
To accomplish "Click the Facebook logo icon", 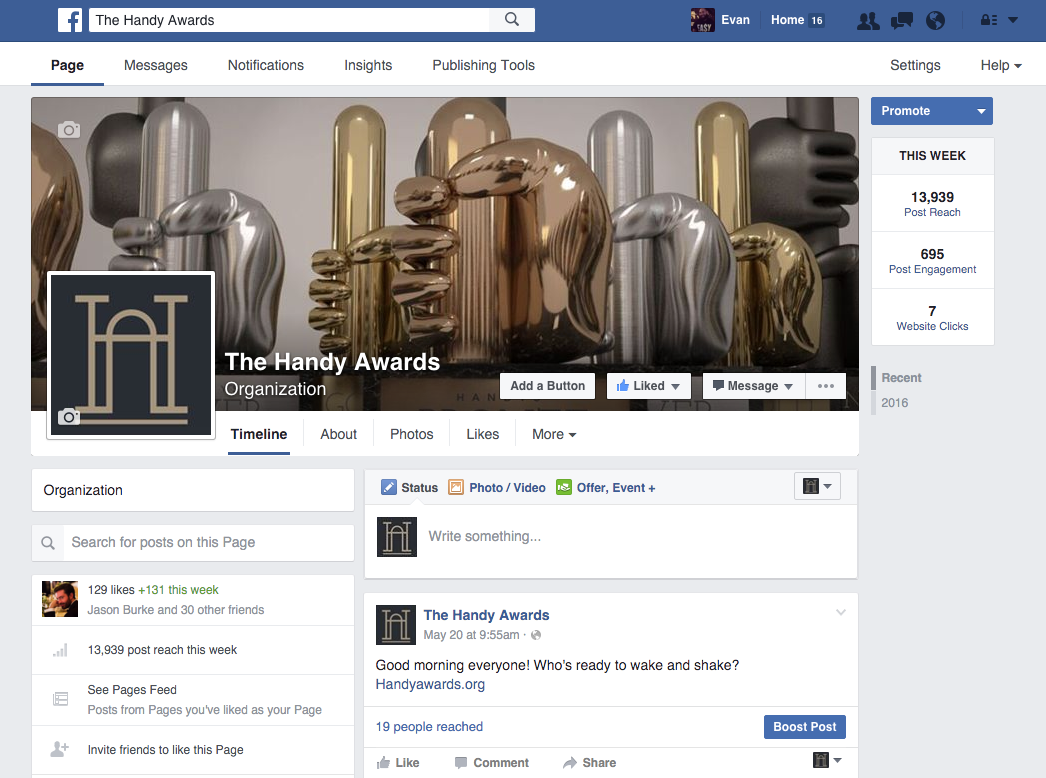I will [70, 20].
